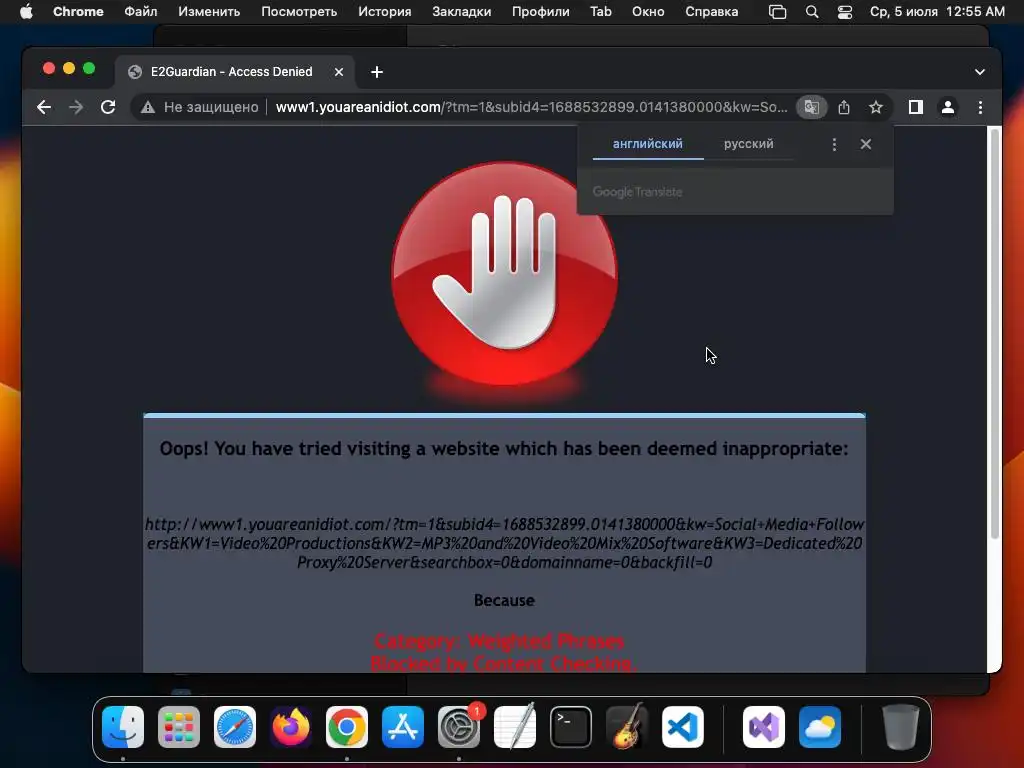Open Spotlight search in menu bar
This screenshot has width=1024, height=768.
812,12
